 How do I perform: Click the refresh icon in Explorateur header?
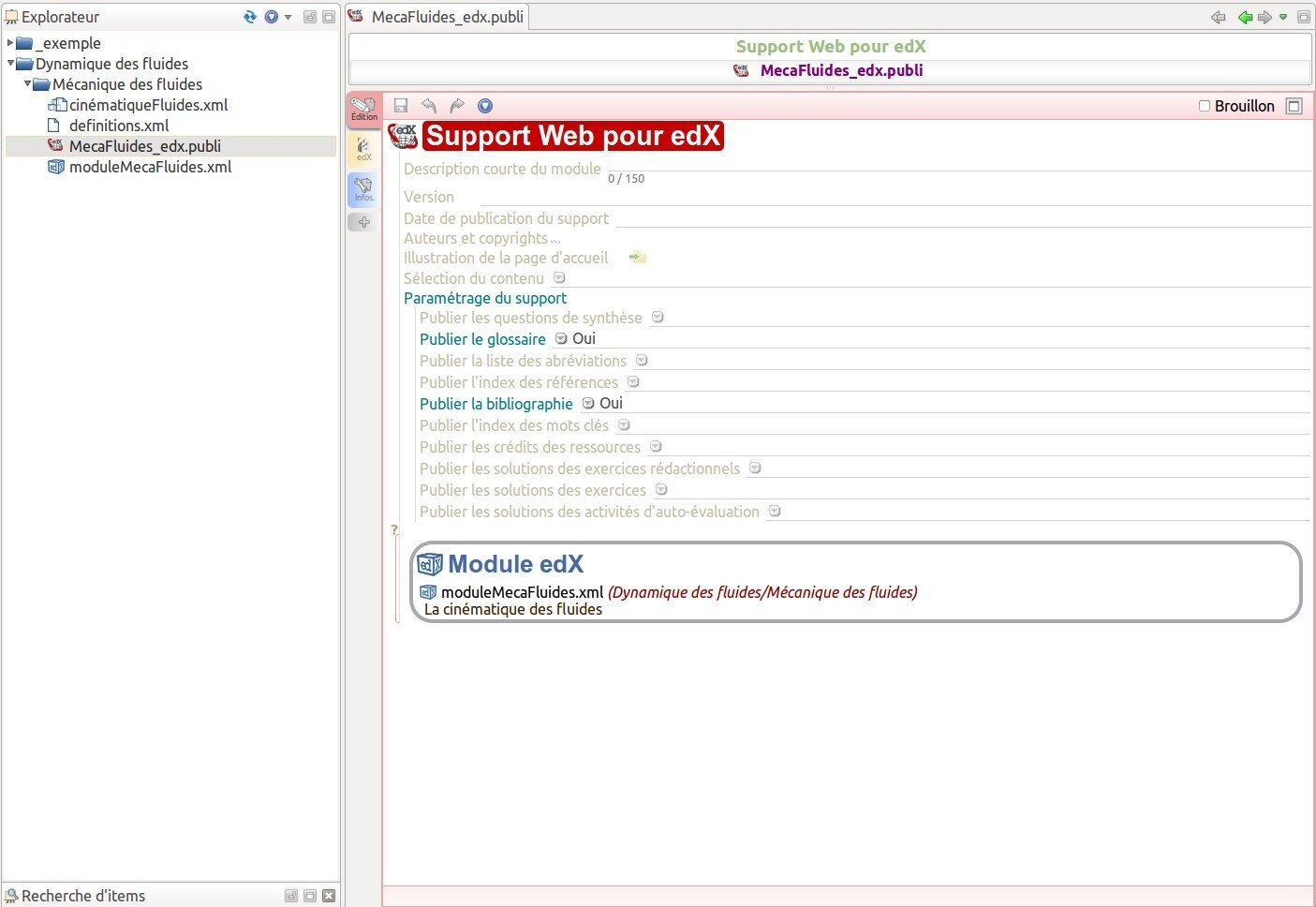(x=250, y=17)
